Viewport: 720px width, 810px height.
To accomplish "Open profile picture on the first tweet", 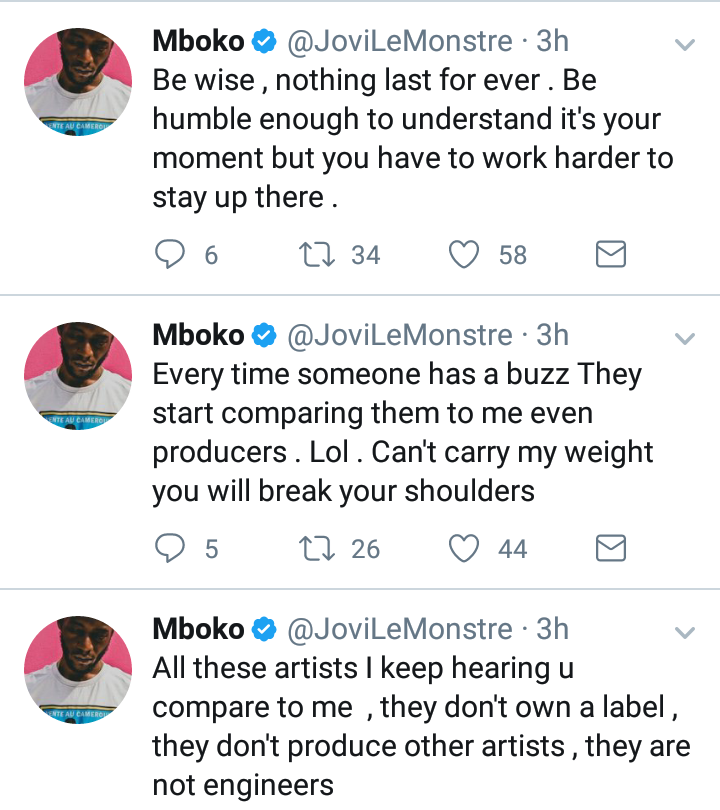I will (77, 82).
